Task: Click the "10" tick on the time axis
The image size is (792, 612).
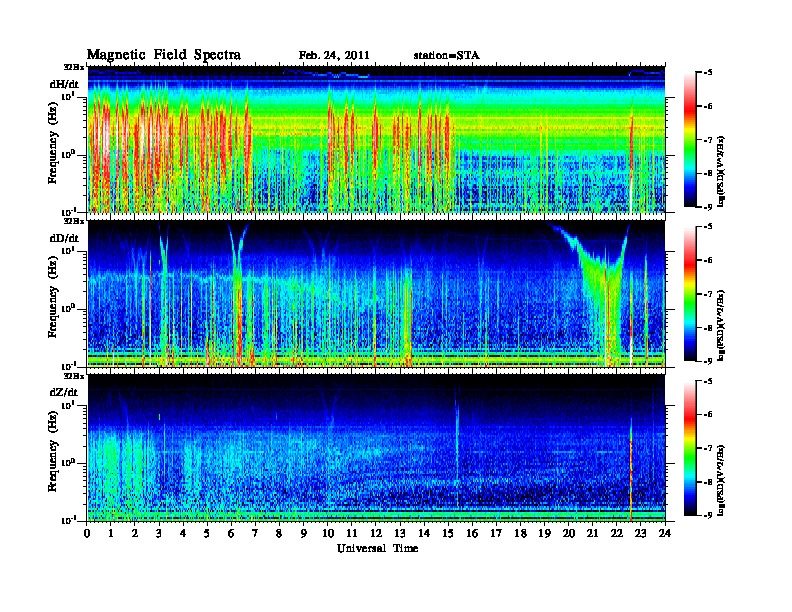Action: [x=328, y=533]
